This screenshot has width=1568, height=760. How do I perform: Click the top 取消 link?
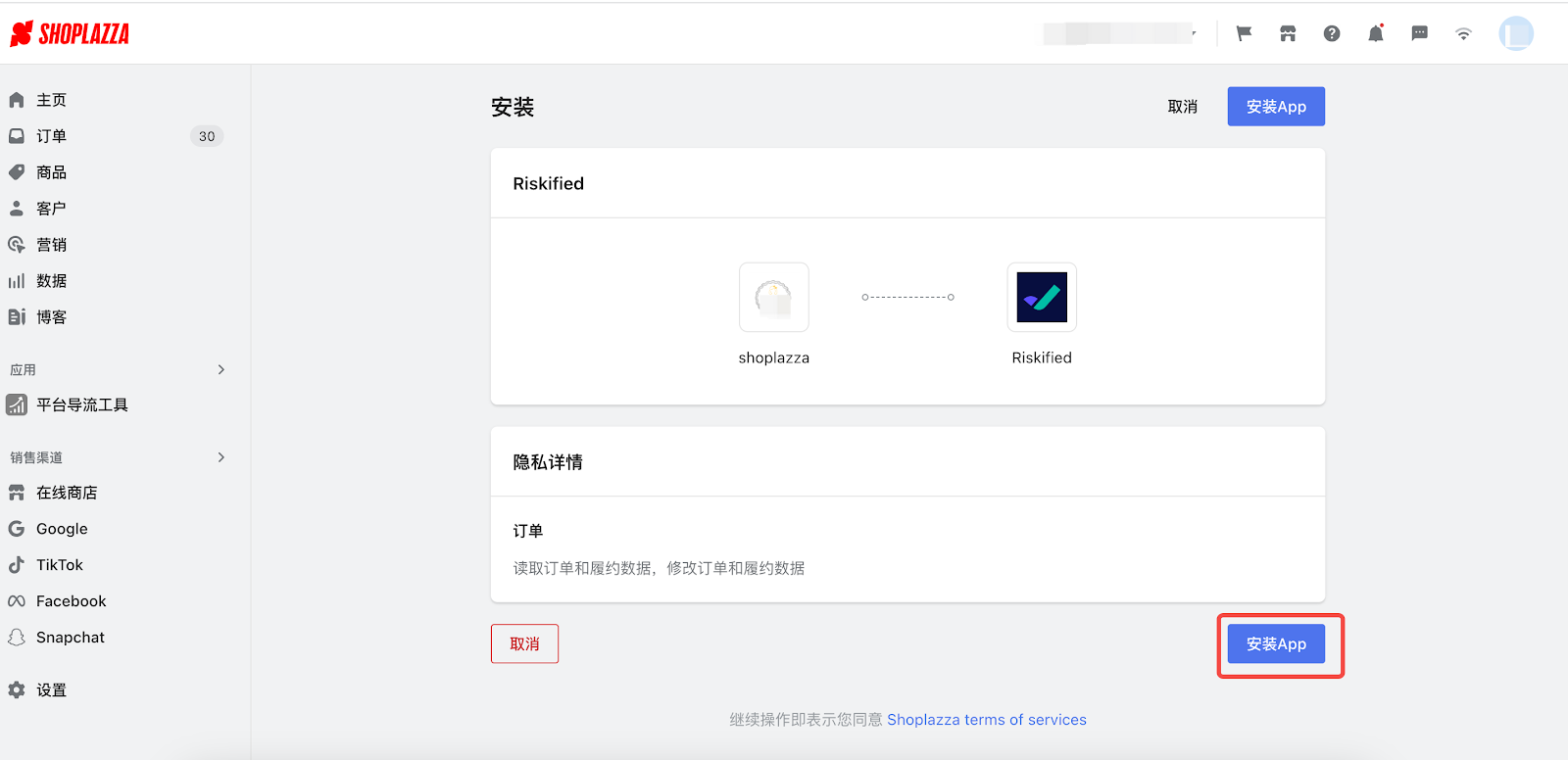coord(1183,107)
